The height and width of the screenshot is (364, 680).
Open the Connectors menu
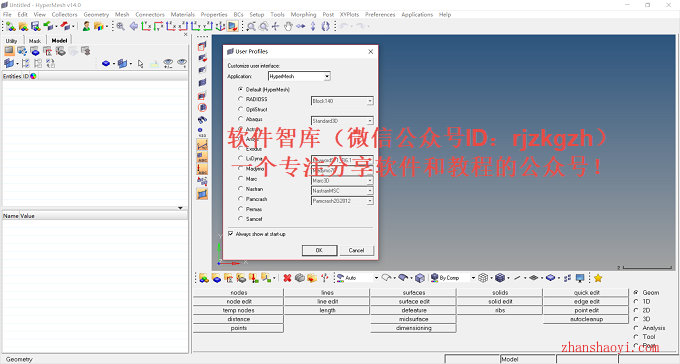(x=150, y=14)
